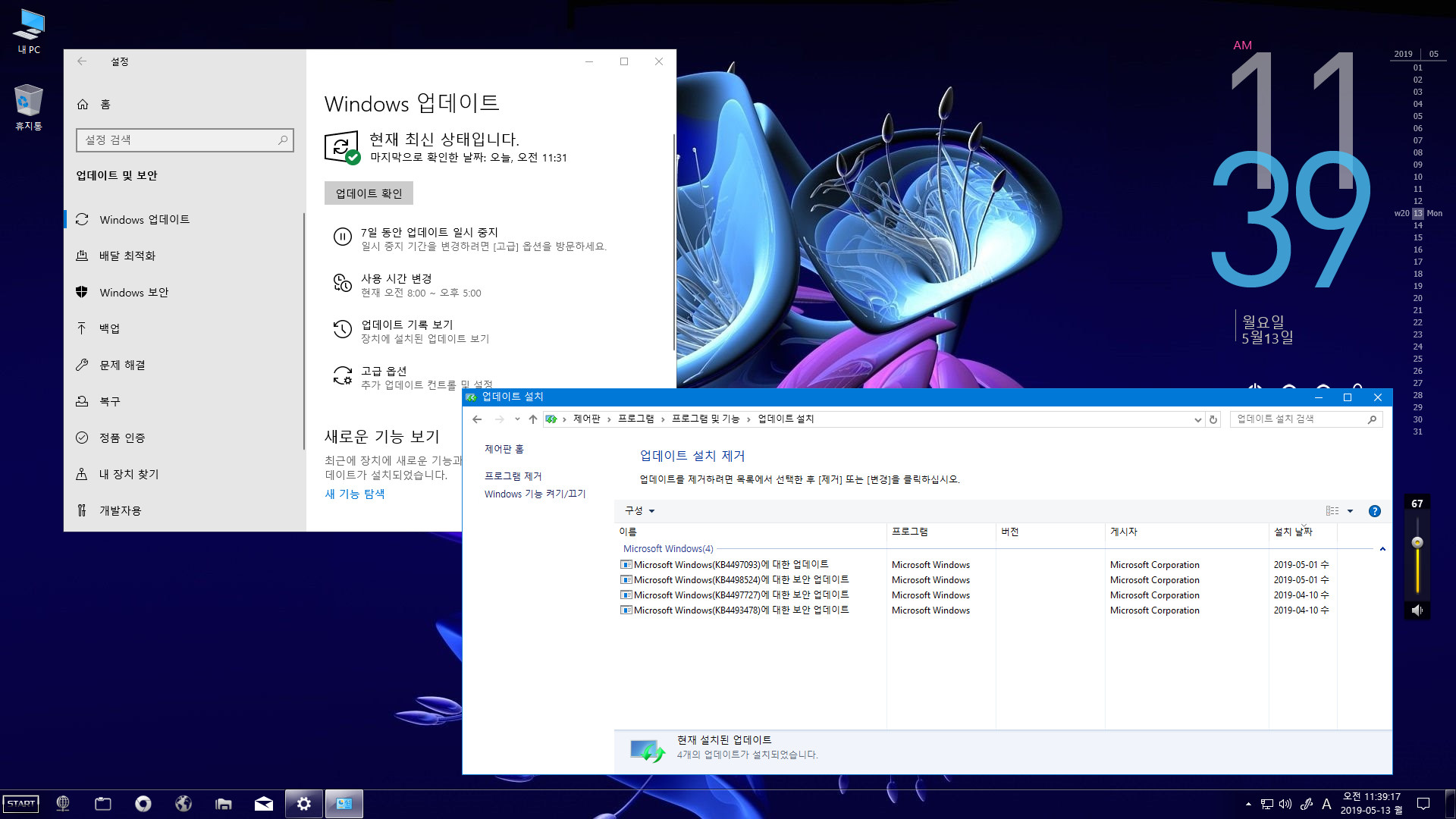Viewport: 1456px width, 819px height.
Task: Open the Mail envelope taskbar icon
Action: point(264,804)
